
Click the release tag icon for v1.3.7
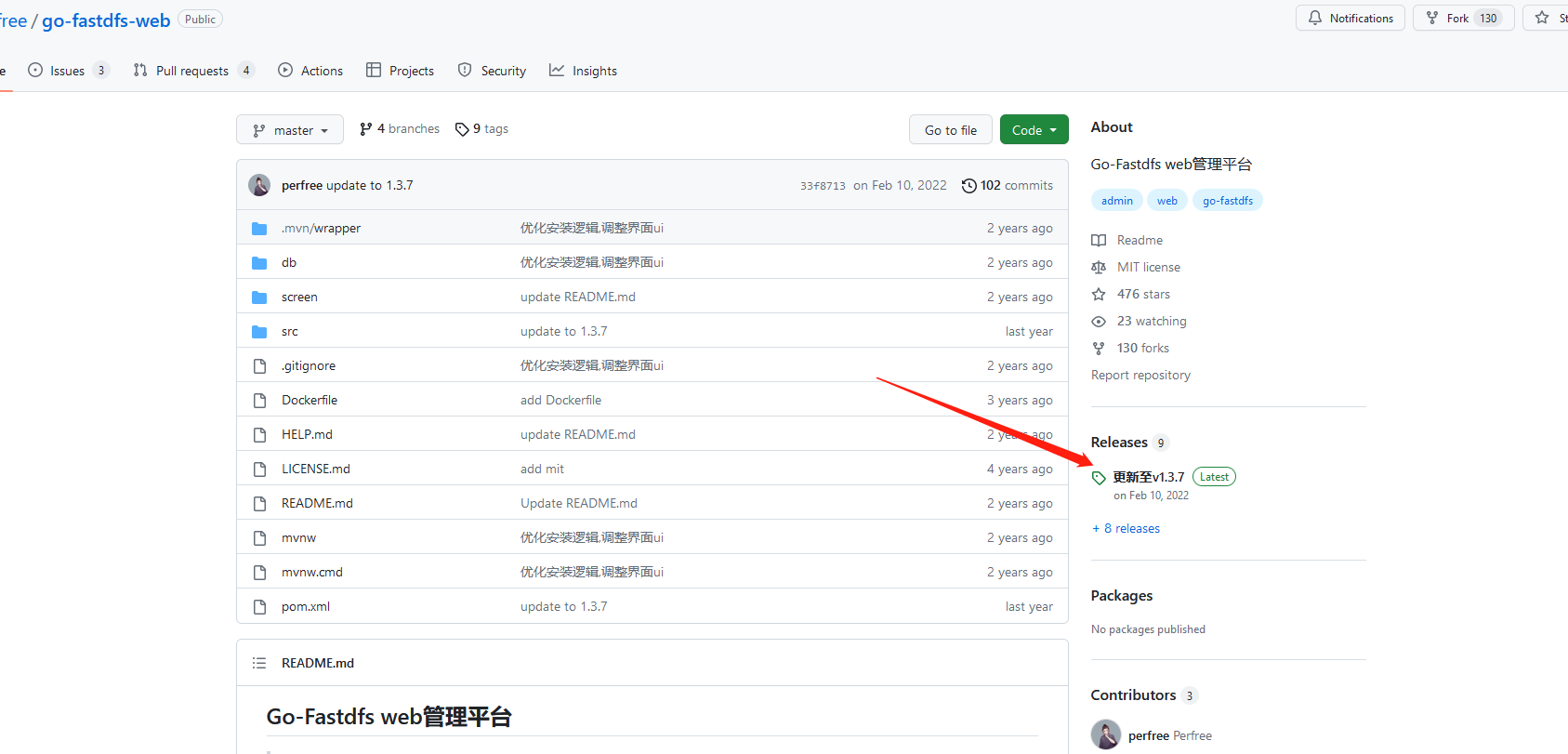click(x=1099, y=478)
